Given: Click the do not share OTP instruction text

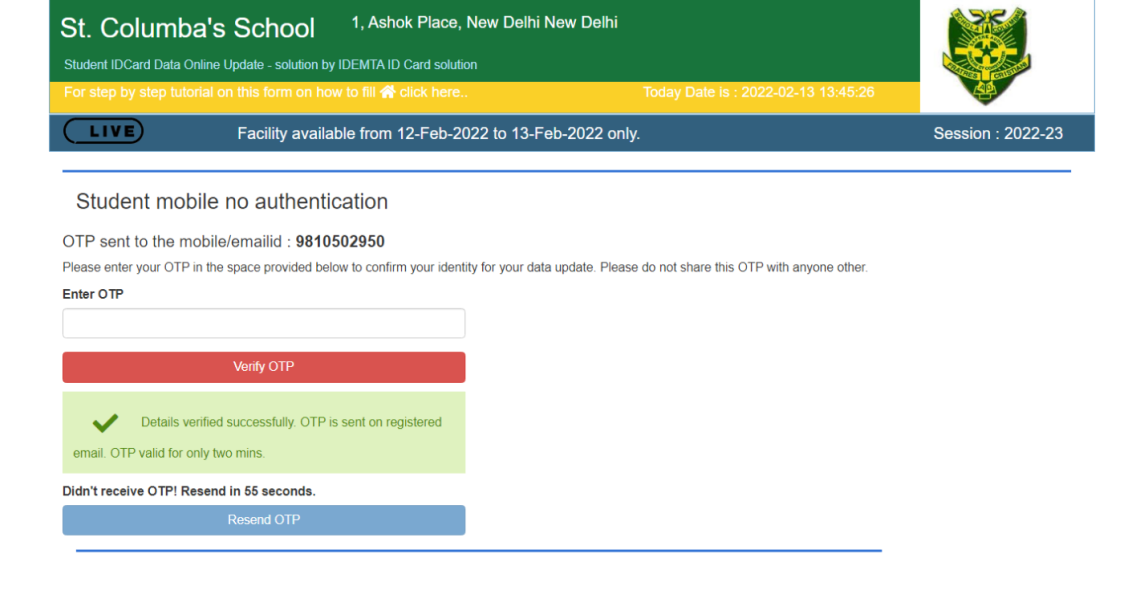Looking at the screenshot, I should pos(465,268).
